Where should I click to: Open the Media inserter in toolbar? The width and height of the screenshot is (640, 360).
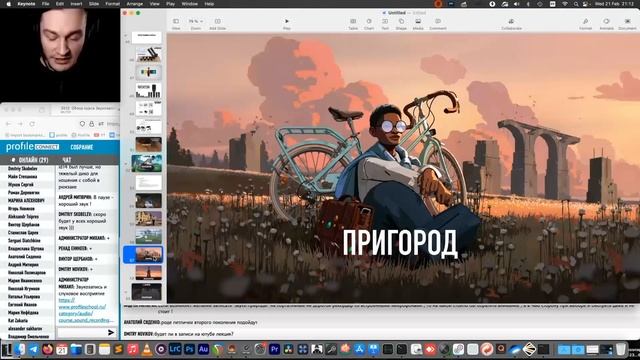click(x=418, y=24)
